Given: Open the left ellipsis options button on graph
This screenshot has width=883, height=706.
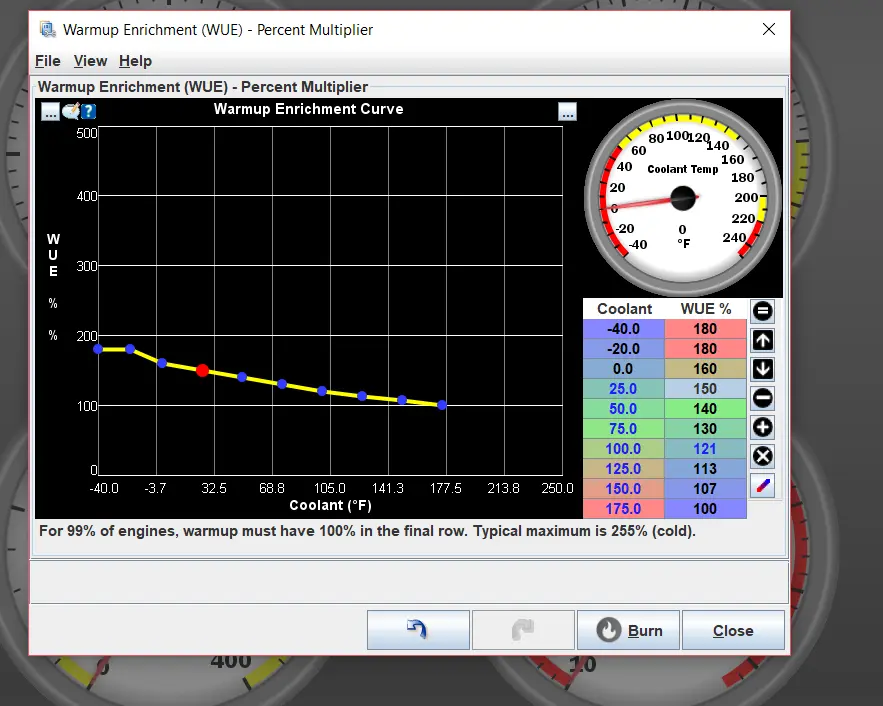Looking at the screenshot, I should tap(50, 112).
